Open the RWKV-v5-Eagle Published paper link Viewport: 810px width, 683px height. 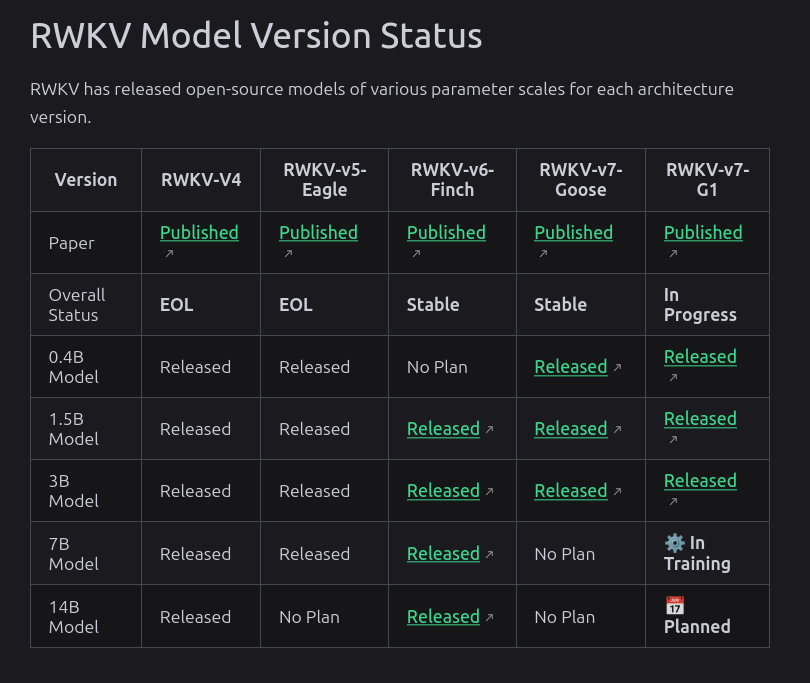tap(318, 233)
